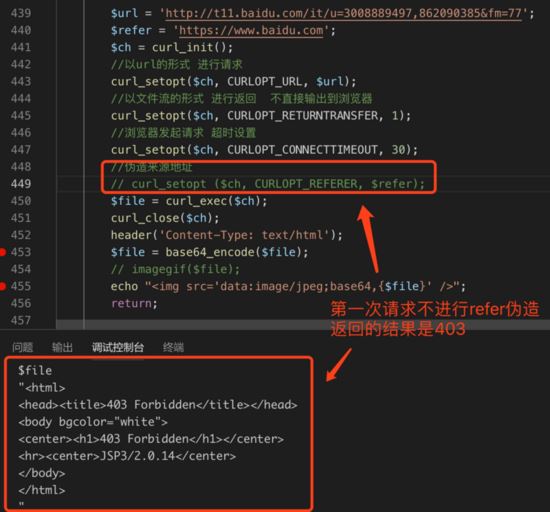Click the return; statement

point(134,303)
